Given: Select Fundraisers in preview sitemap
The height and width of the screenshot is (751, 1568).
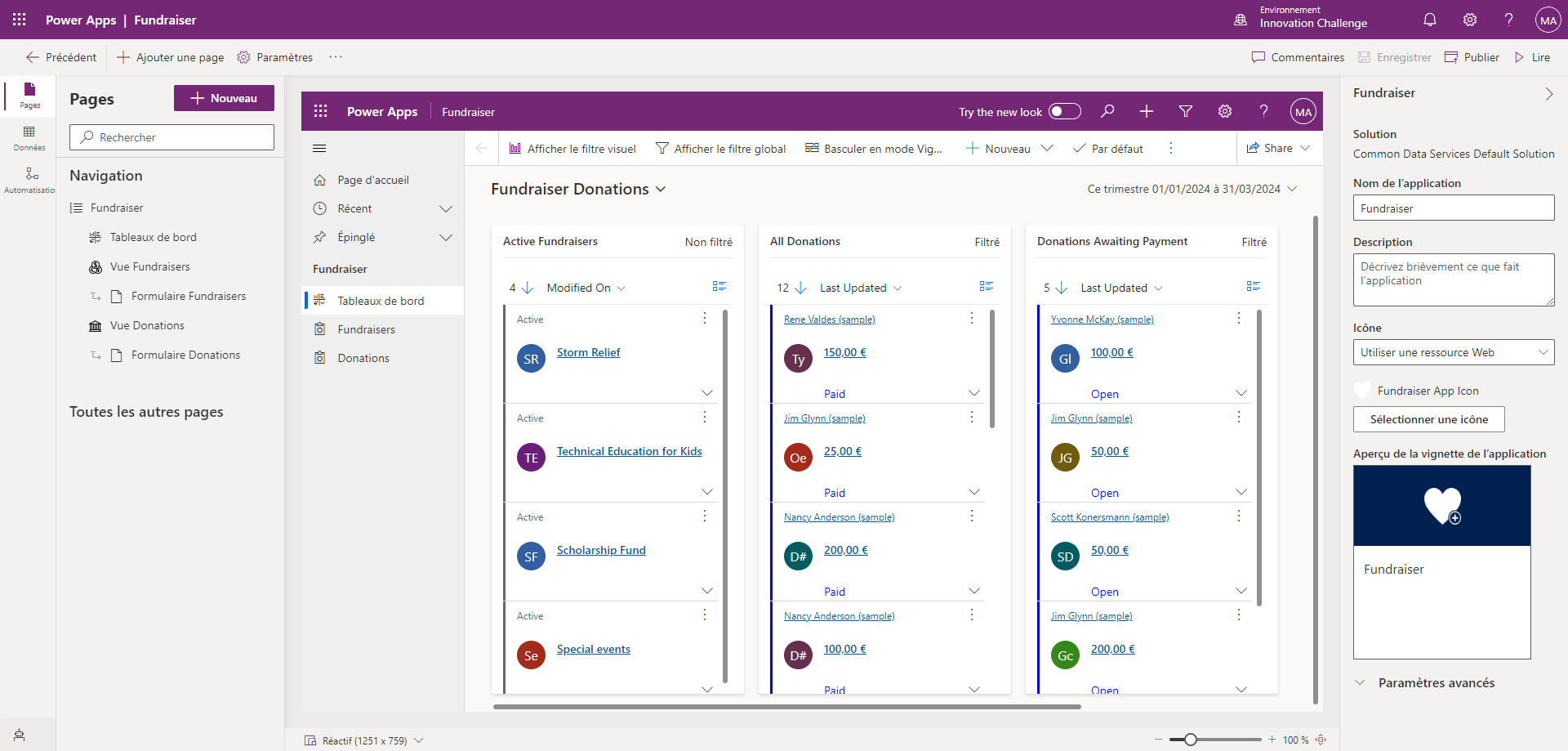Looking at the screenshot, I should click(x=384, y=329).
